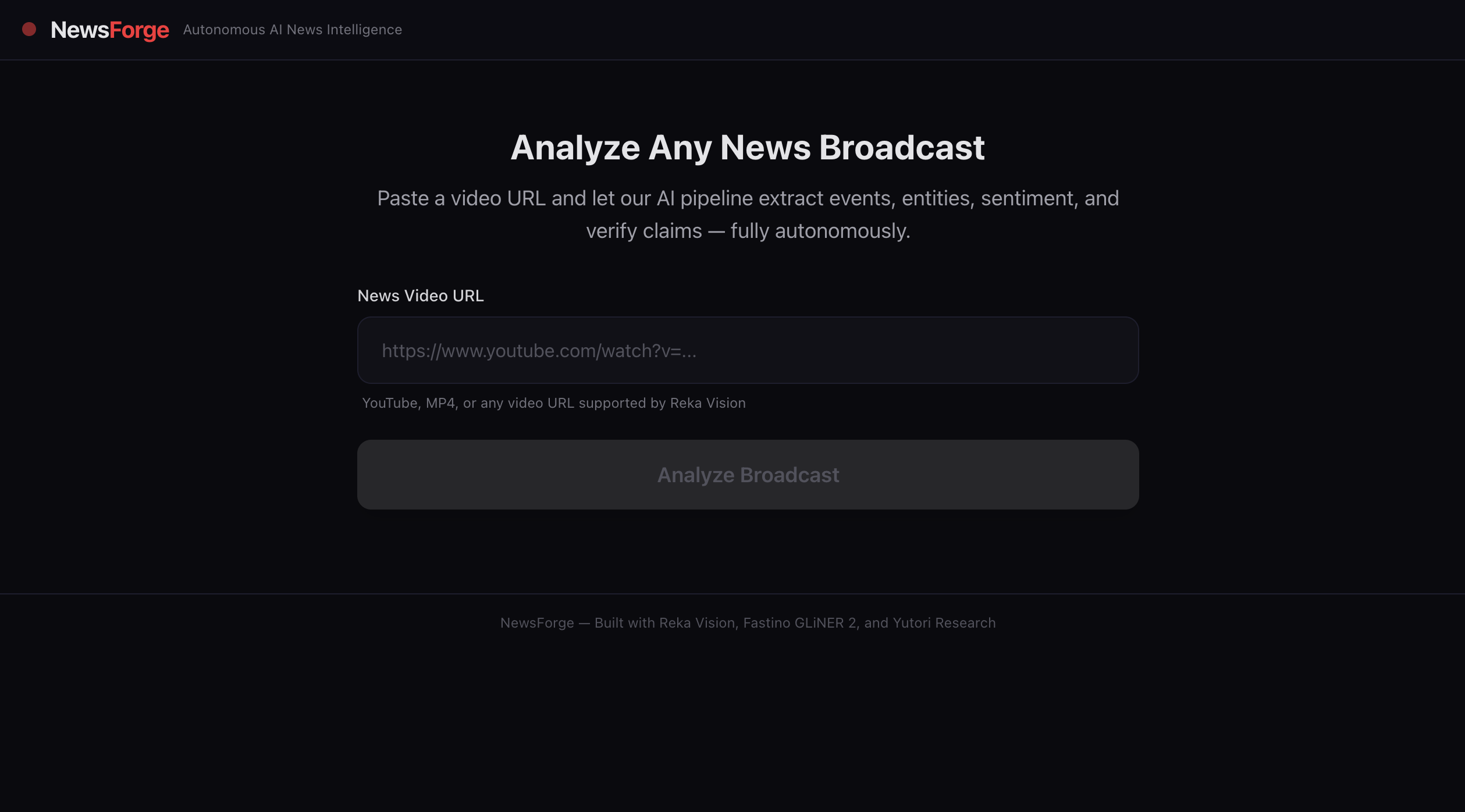
Task: Click the word News in white logo text
Action: pos(80,30)
